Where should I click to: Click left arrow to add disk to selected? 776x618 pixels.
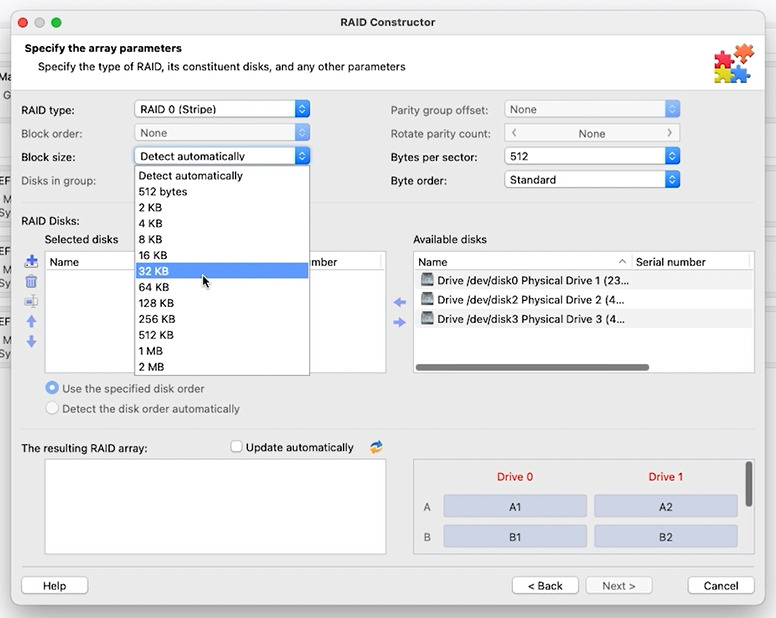click(400, 302)
